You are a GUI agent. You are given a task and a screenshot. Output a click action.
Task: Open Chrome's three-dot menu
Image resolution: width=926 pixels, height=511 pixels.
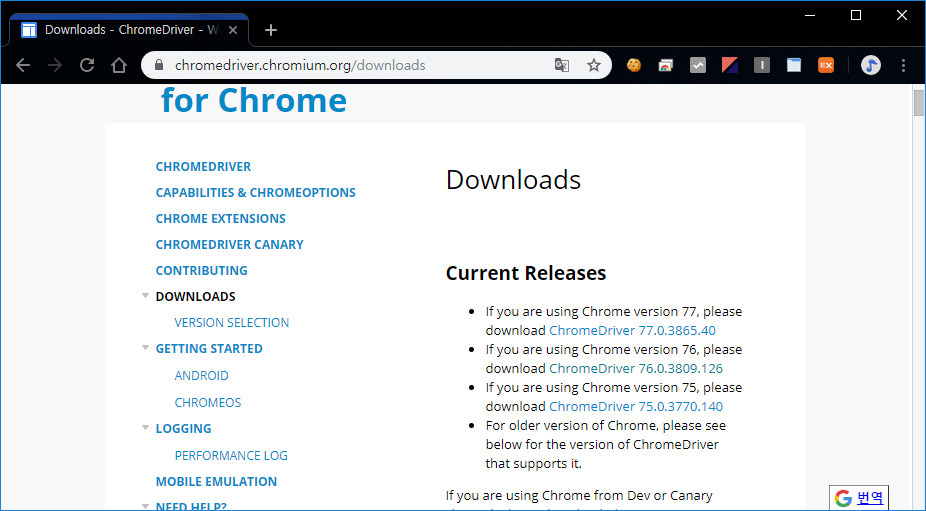click(x=903, y=65)
